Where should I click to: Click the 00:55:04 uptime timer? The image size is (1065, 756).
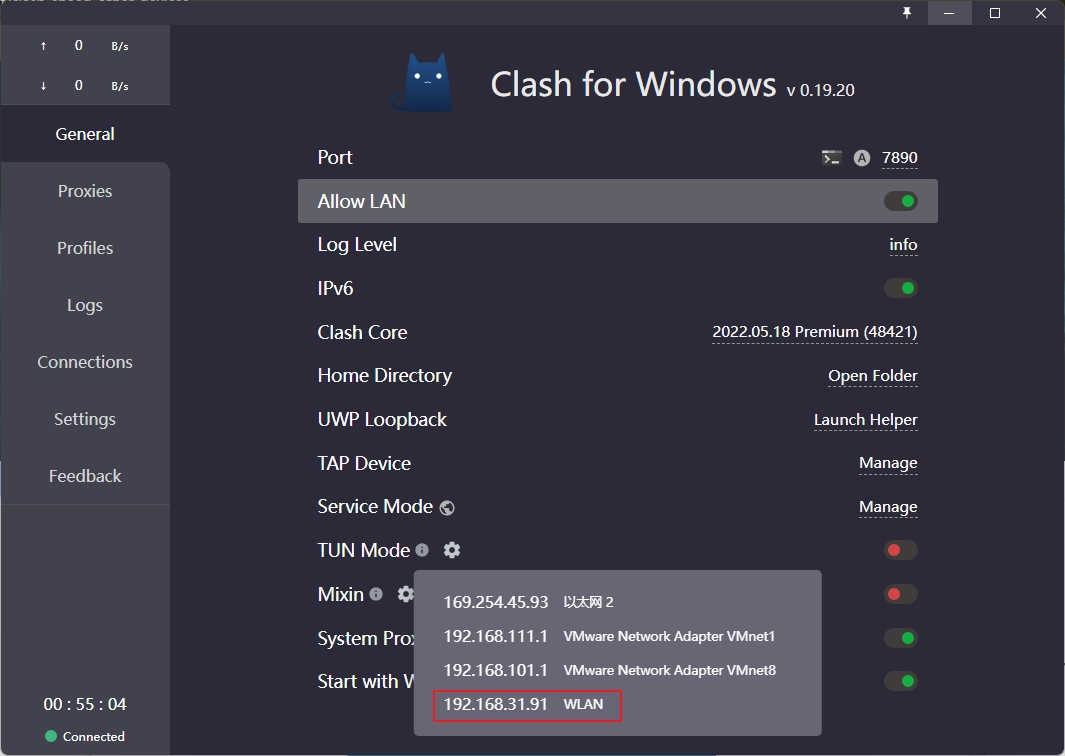coord(85,704)
